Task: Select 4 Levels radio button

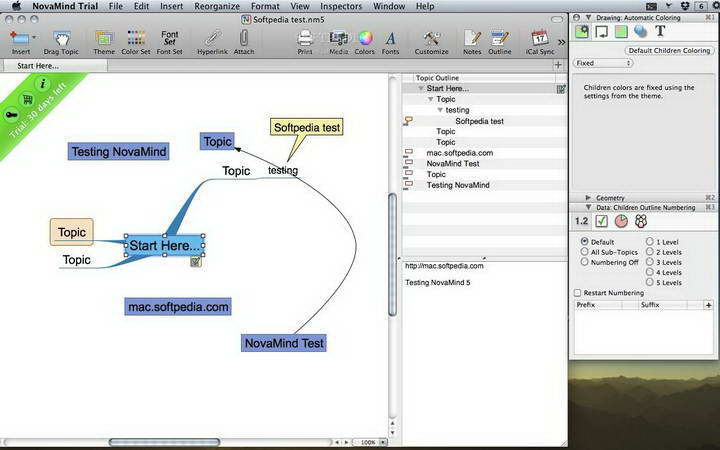Action: [x=649, y=272]
